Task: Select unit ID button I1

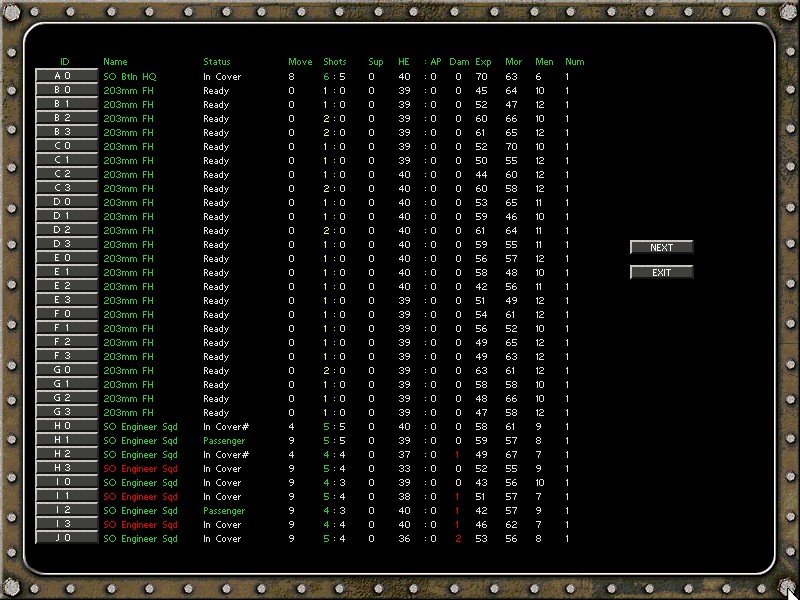Action: [x=66, y=496]
